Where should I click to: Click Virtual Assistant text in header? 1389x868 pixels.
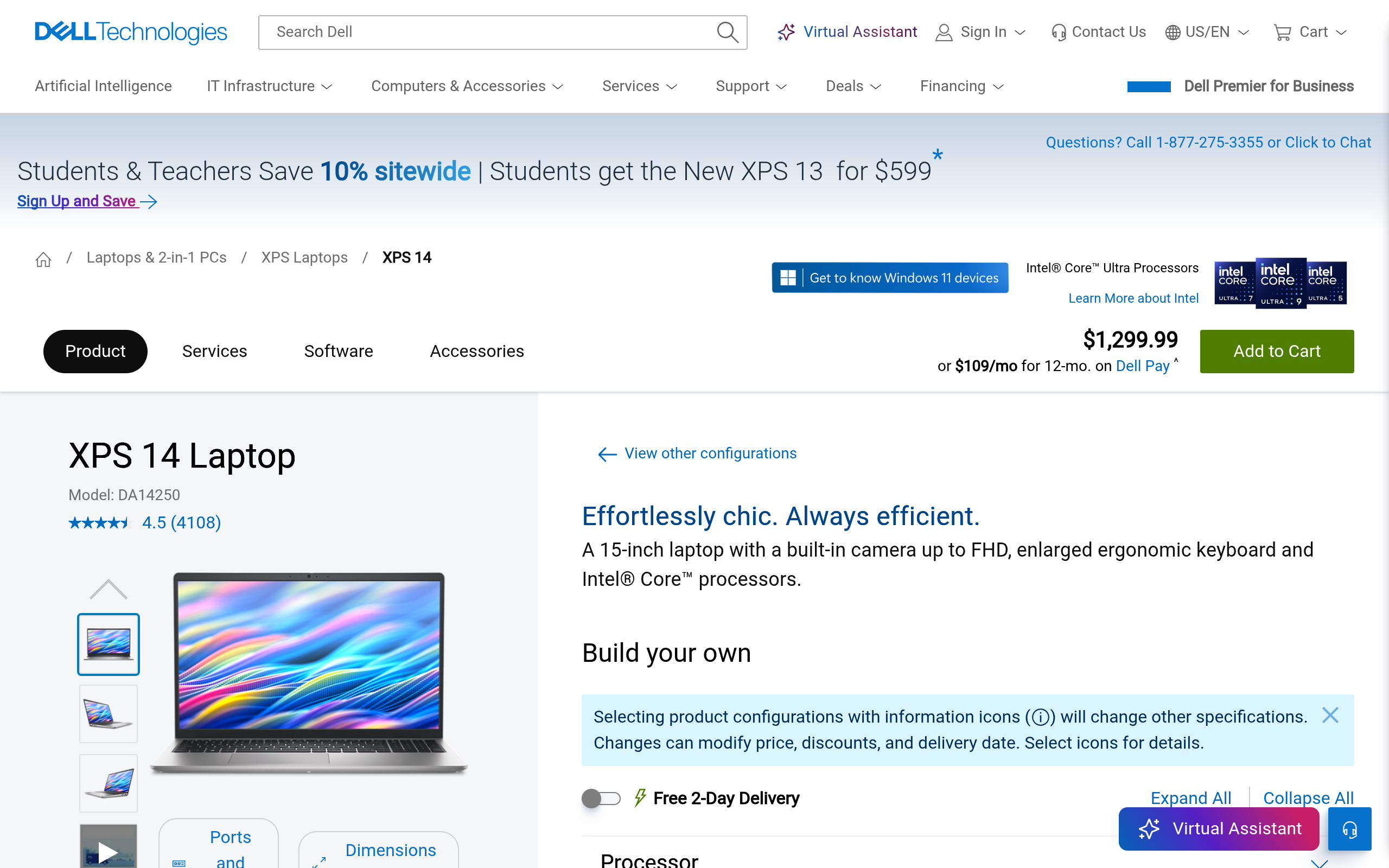[860, 32]
